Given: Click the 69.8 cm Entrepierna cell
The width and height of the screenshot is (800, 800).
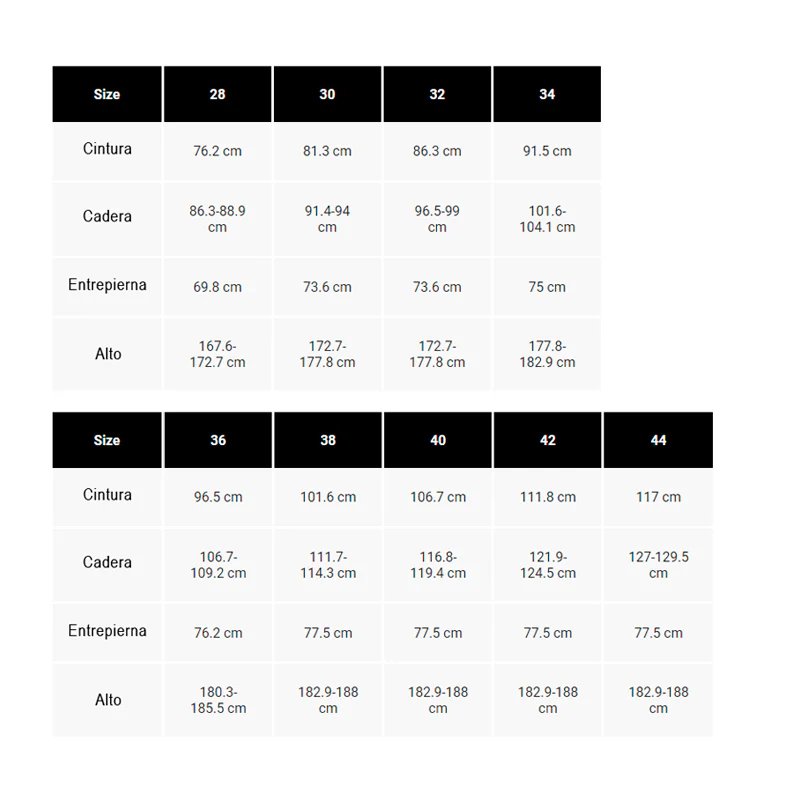Looking at the screenshot, I should pyautogui.click(x=217, y=287).
